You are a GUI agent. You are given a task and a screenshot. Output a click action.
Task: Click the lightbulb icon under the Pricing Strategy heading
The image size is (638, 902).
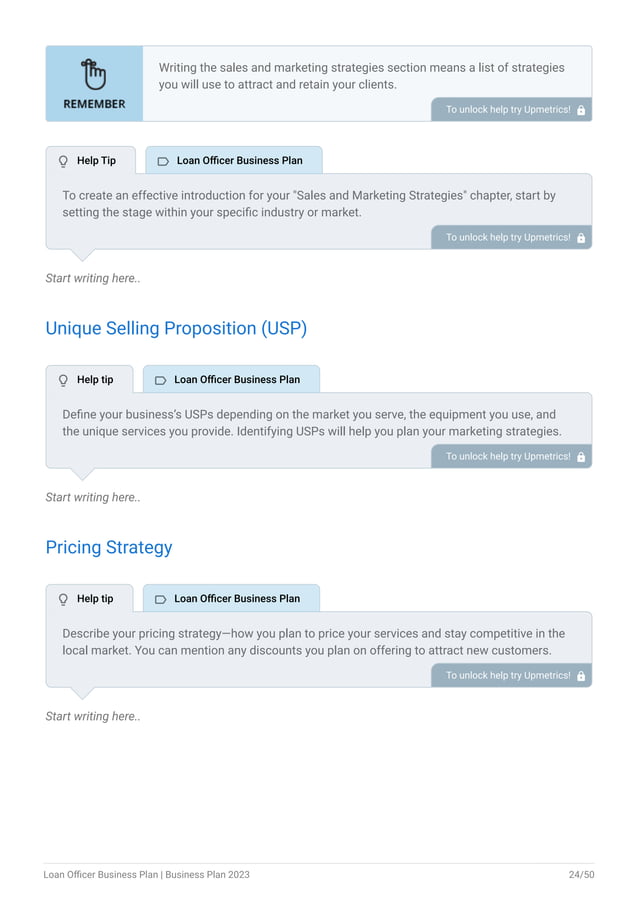63,599
